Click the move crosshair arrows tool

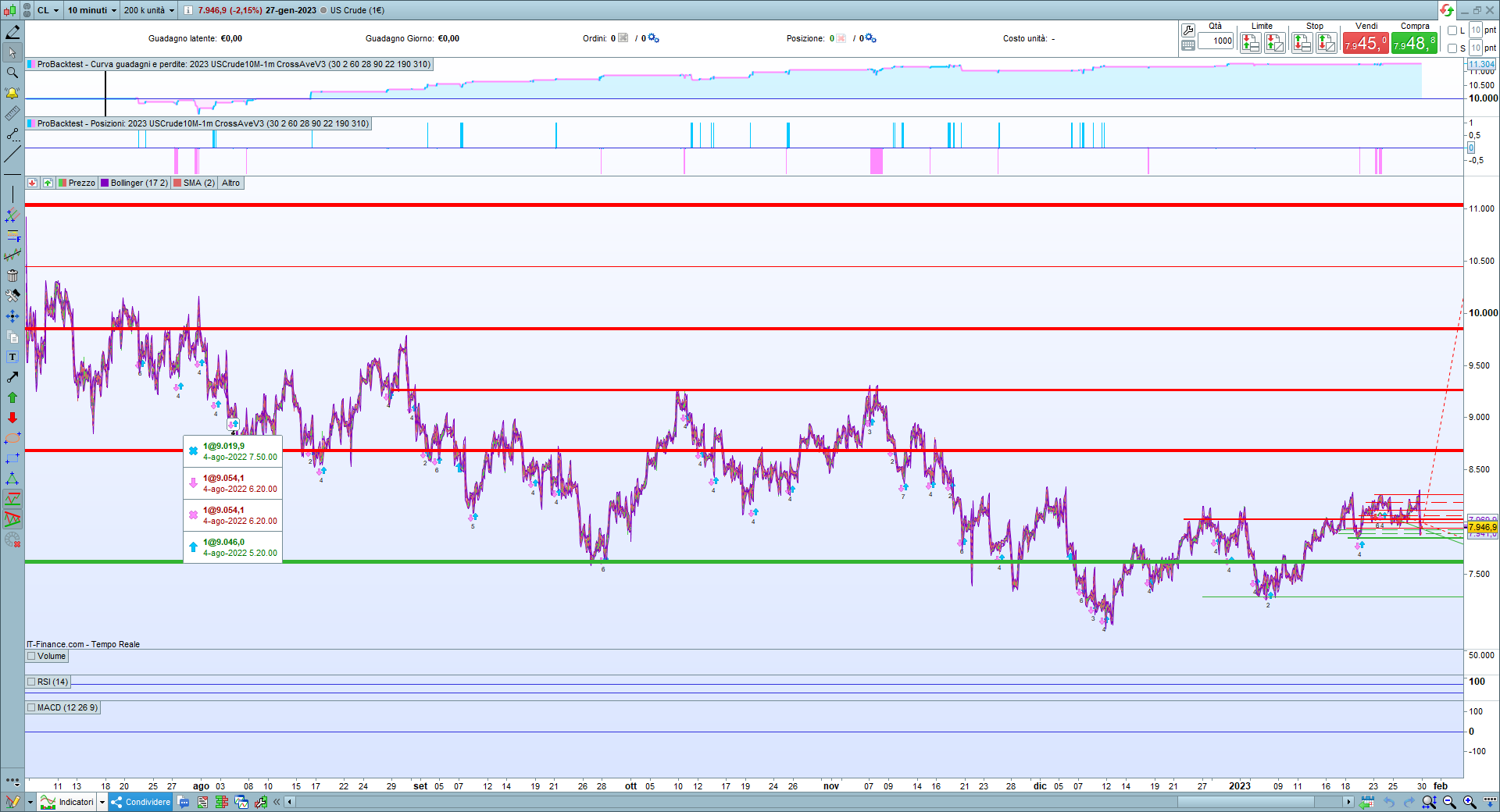[12, 316]
